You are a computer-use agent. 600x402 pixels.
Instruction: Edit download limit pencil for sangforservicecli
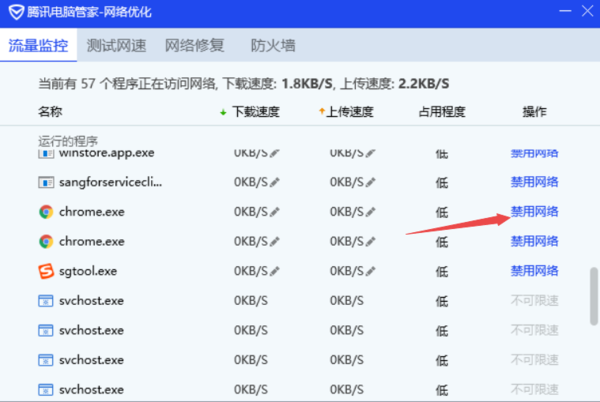[x=274, y=182]
